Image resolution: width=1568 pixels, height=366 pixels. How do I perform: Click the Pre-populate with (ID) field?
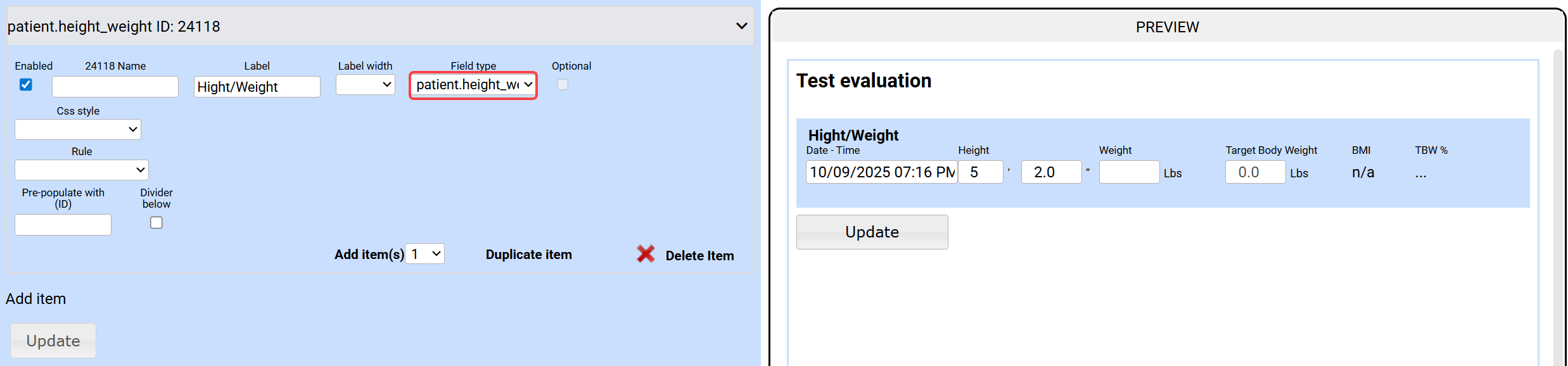(x=63, y=225)
